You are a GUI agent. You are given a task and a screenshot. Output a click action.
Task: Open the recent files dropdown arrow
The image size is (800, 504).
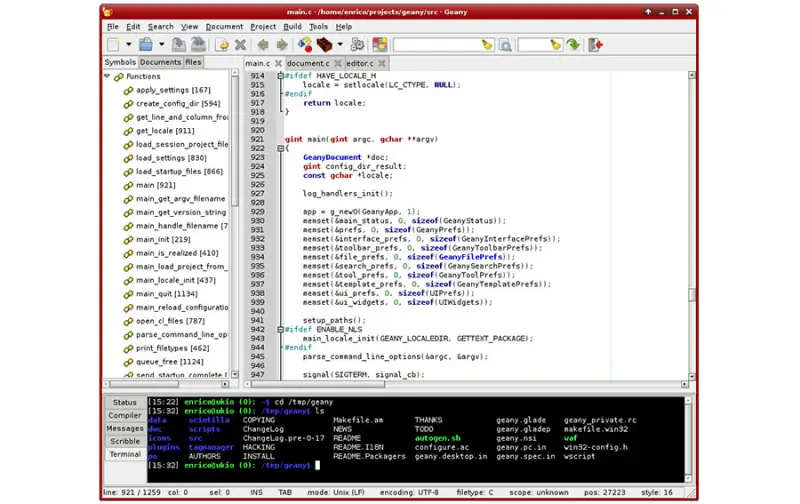click(162, 45)
